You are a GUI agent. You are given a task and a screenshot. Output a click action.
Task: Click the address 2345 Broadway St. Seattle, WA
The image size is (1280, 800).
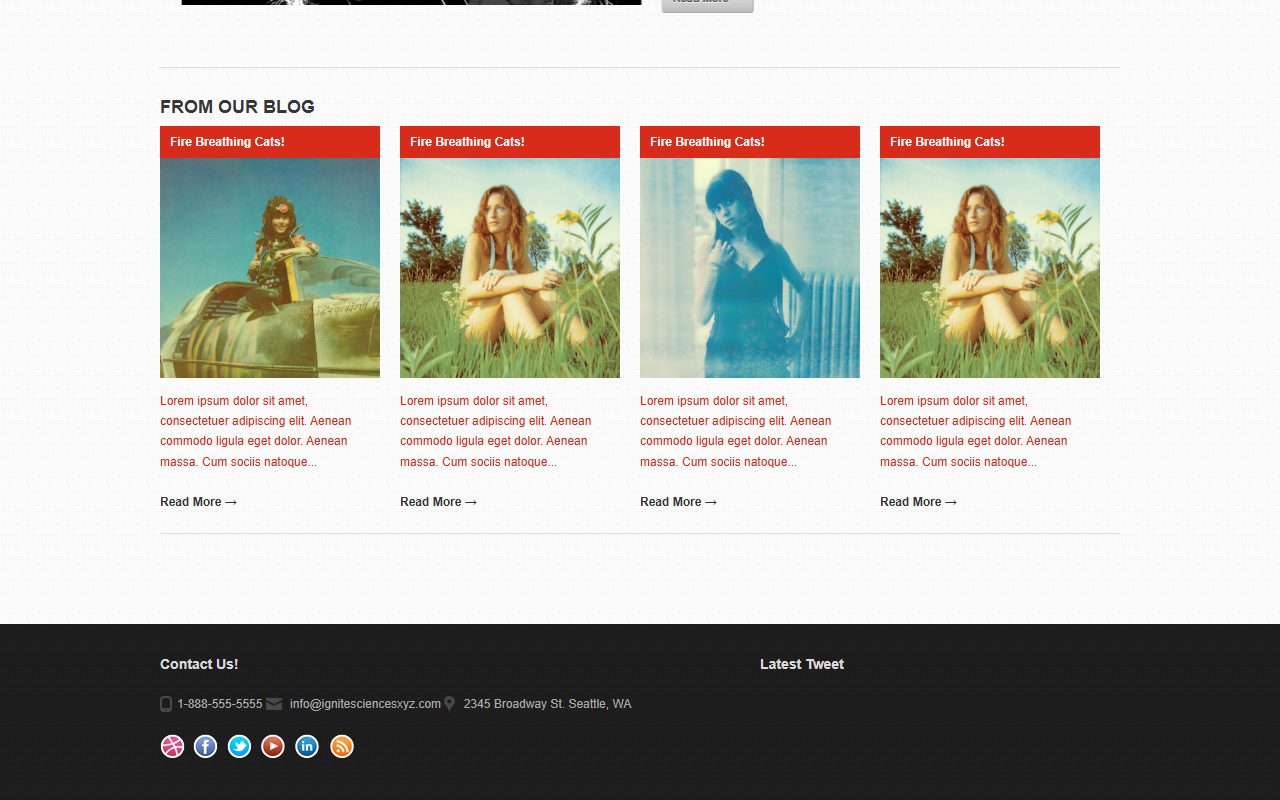click(x=547, y=704)
